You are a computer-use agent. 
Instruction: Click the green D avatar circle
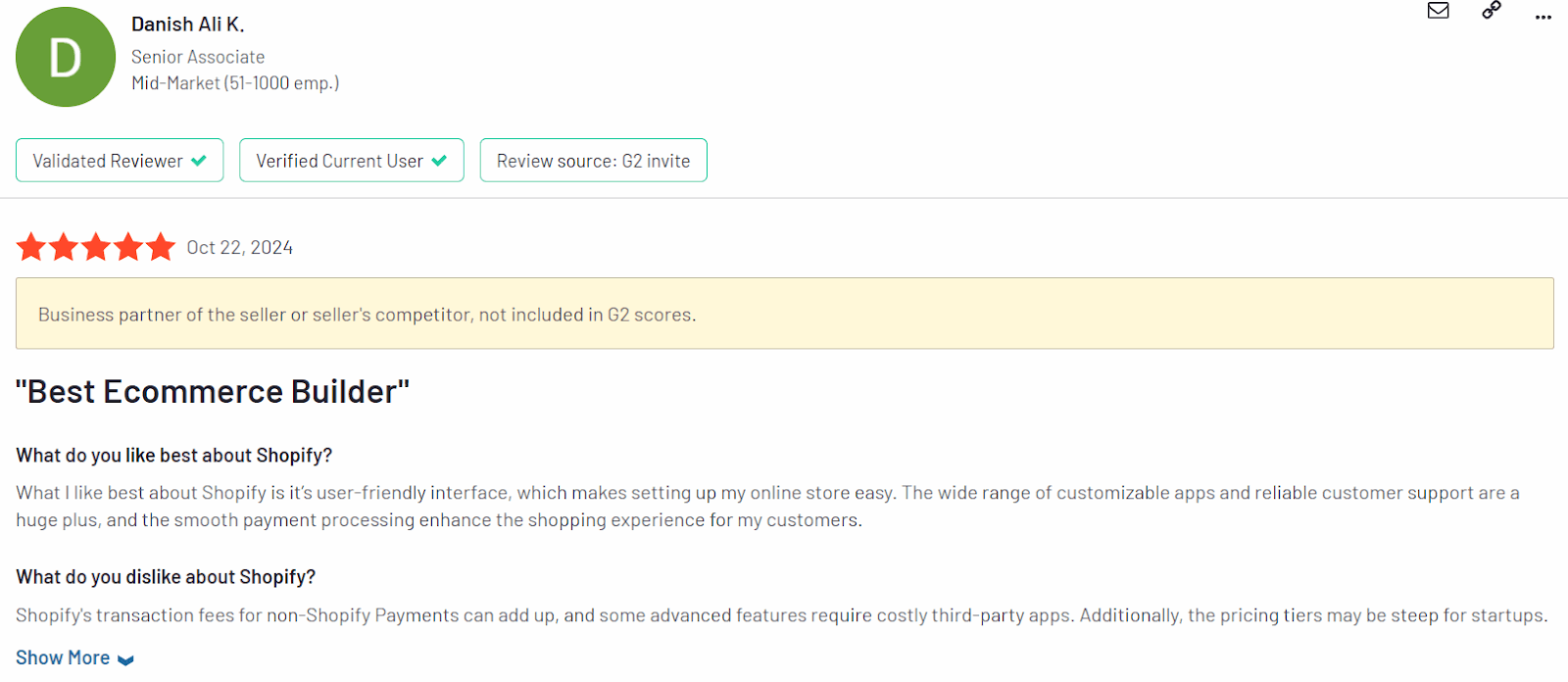(x=66, y=57)
